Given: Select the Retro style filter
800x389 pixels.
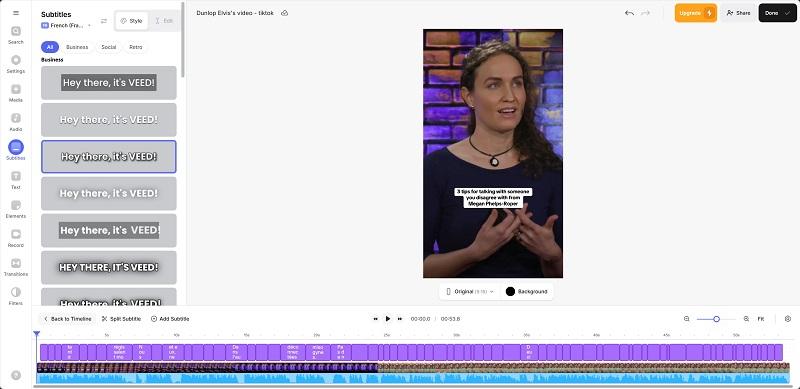Looking at the screenshot, I should (136, 47).
